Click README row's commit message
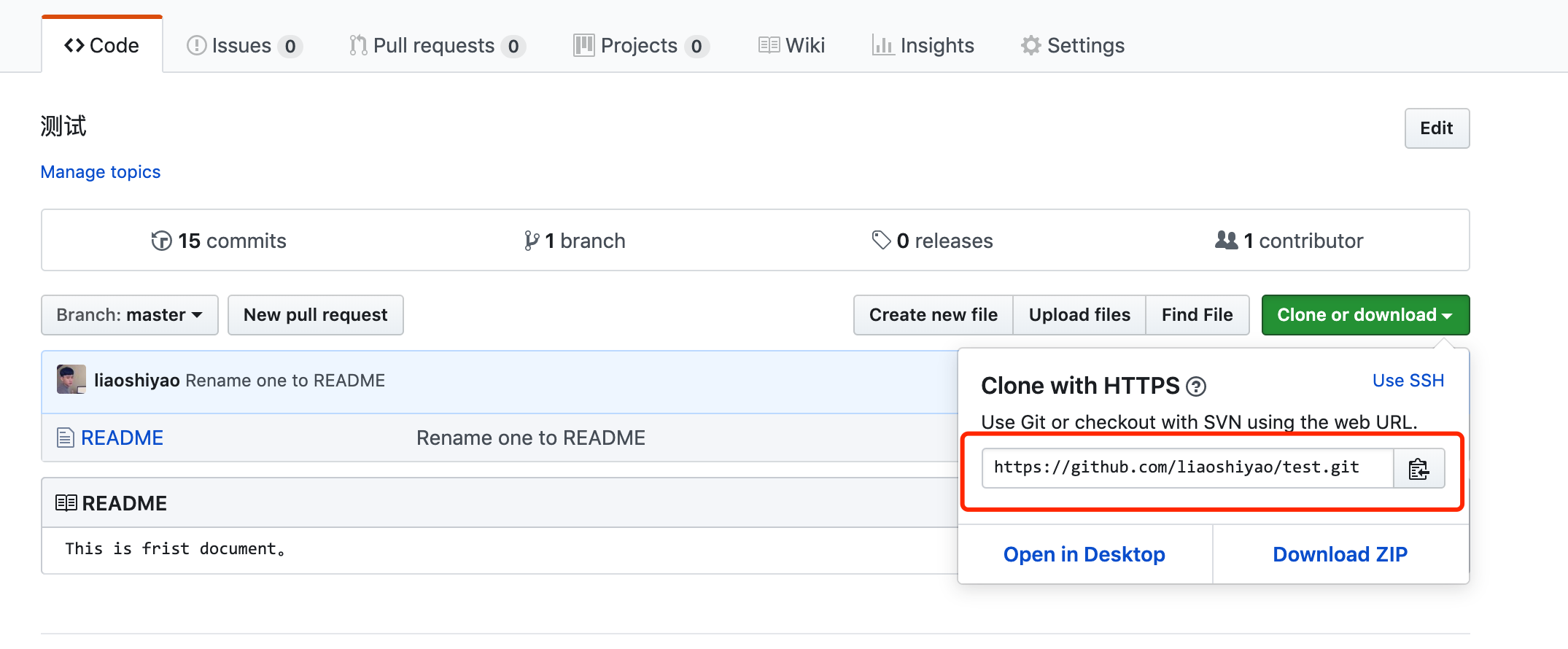Screen dimensions: 1568x649 531,438
